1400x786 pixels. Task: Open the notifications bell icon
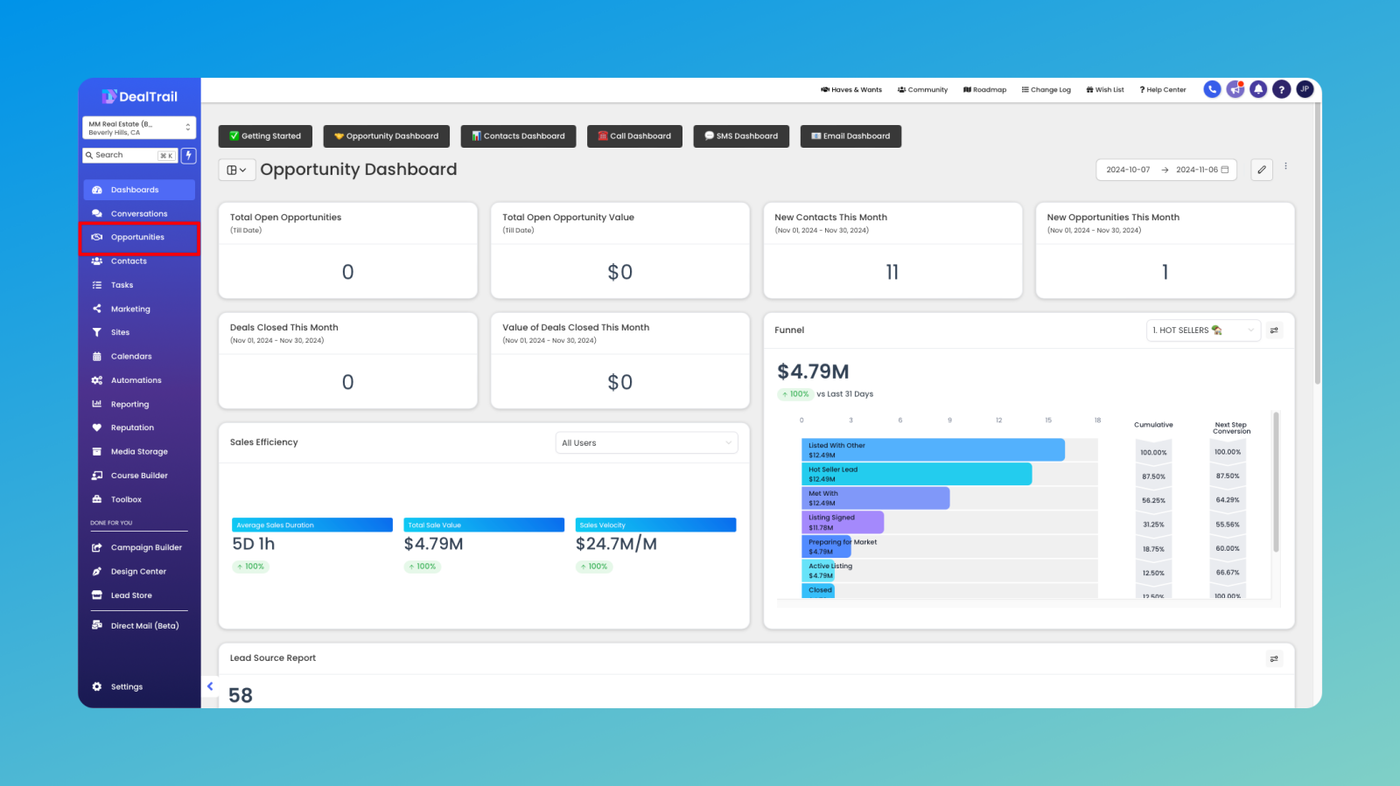coord(1258,90)
